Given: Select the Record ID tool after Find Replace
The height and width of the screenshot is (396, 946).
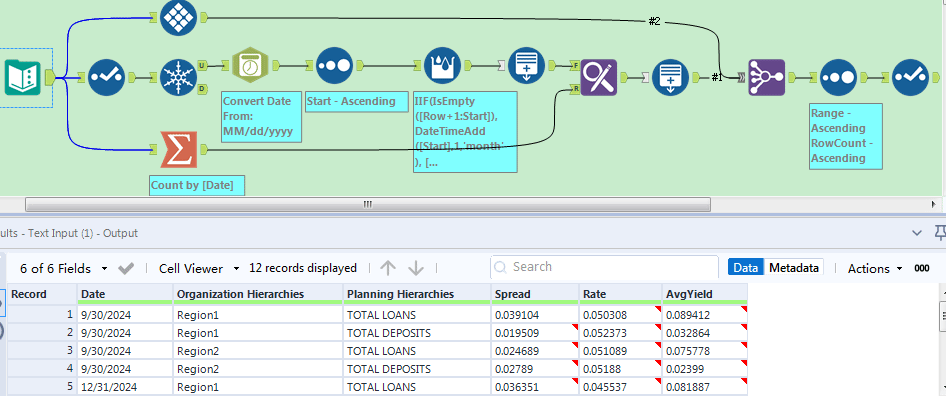Looking at the screenshot, I should click(671, 78).
